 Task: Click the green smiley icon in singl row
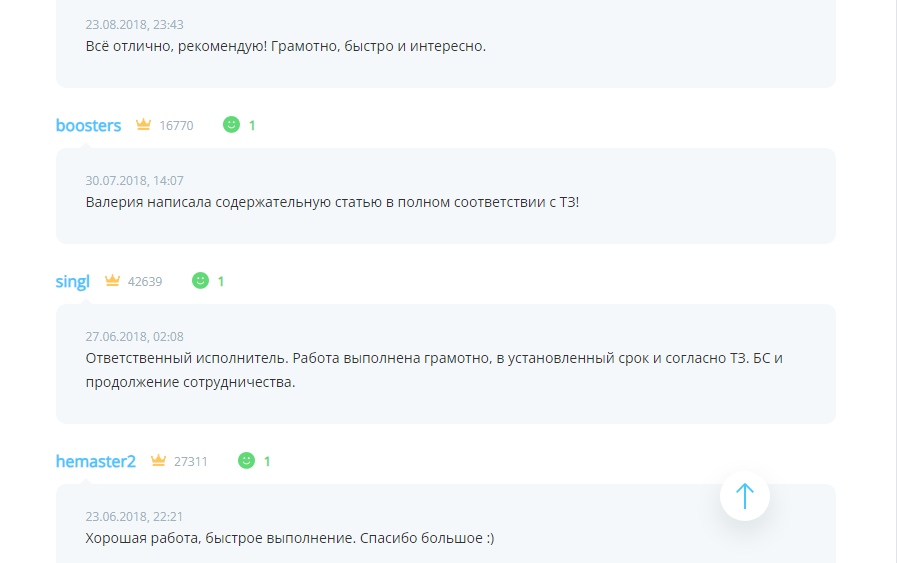point(200,280)
